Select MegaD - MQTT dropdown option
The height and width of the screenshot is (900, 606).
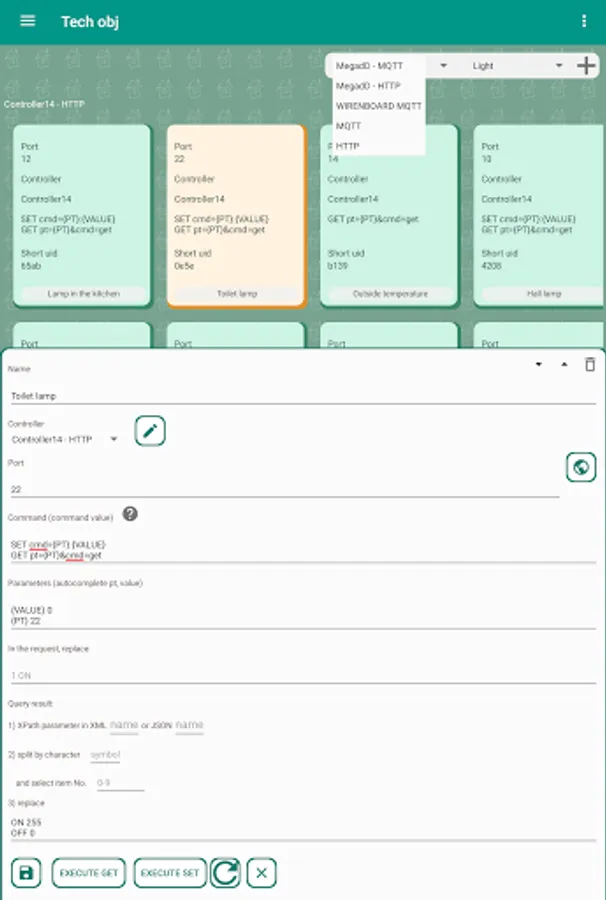pos(379,66)
